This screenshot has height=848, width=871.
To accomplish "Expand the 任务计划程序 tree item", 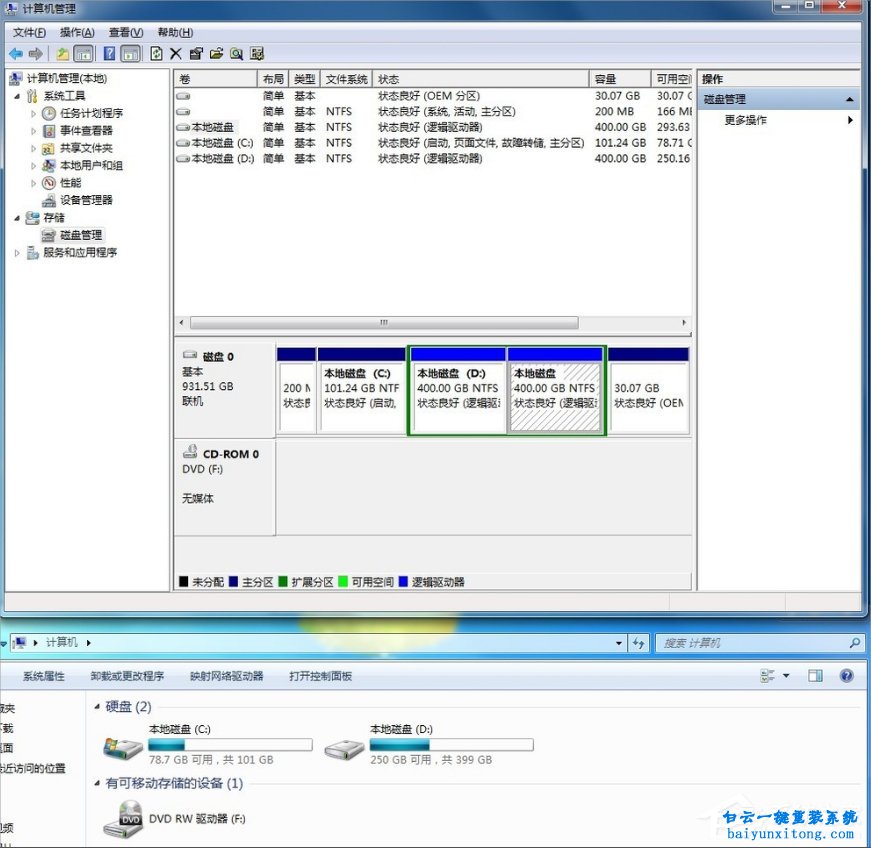I will (x=31, y=112).
